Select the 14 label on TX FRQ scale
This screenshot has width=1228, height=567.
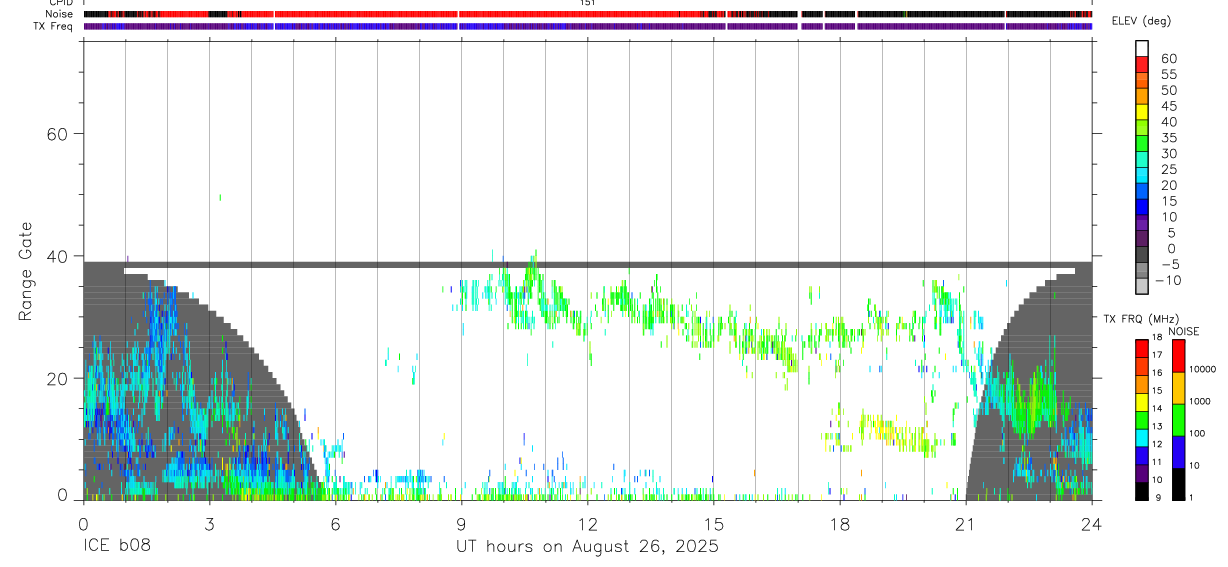click(1157, 409)
